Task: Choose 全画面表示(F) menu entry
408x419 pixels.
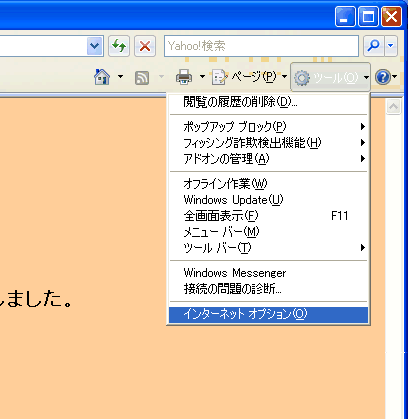Action: coord(269,216)
